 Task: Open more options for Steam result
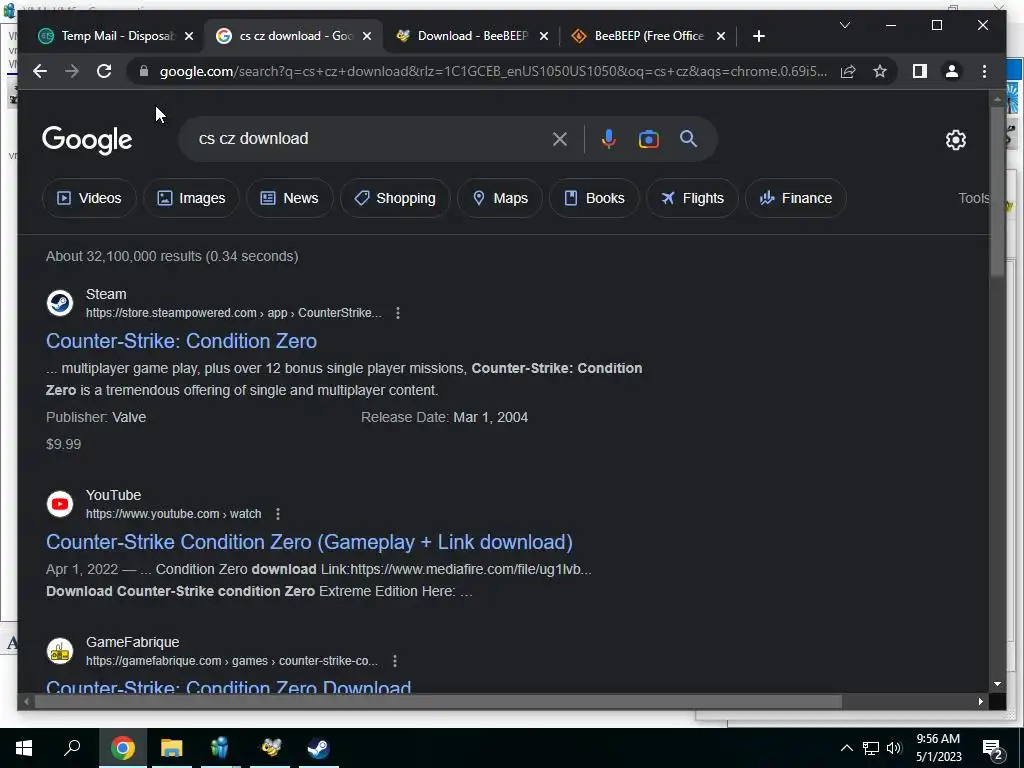398,313
